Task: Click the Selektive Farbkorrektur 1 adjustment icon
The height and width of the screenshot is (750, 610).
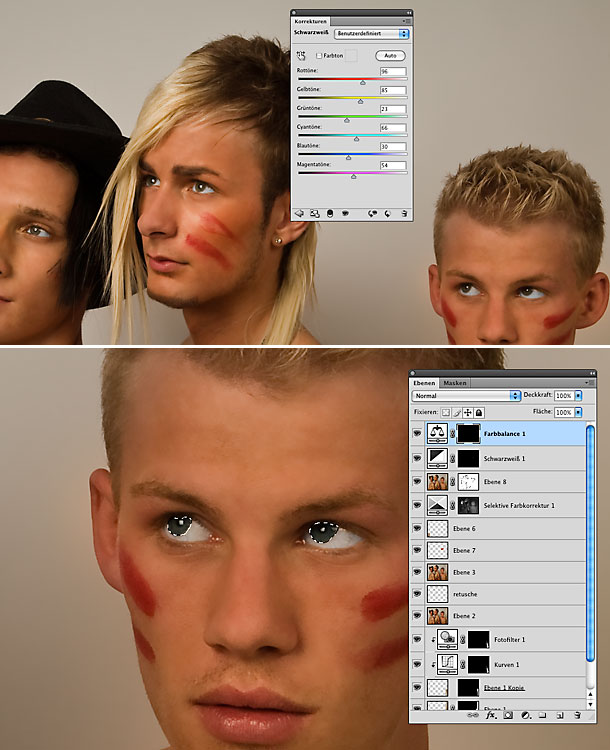Action: pos(437,505)
